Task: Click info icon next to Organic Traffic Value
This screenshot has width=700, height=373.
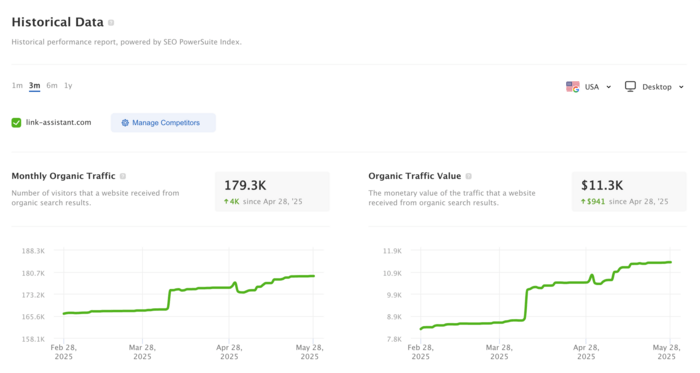Action: tap(468, 176)
